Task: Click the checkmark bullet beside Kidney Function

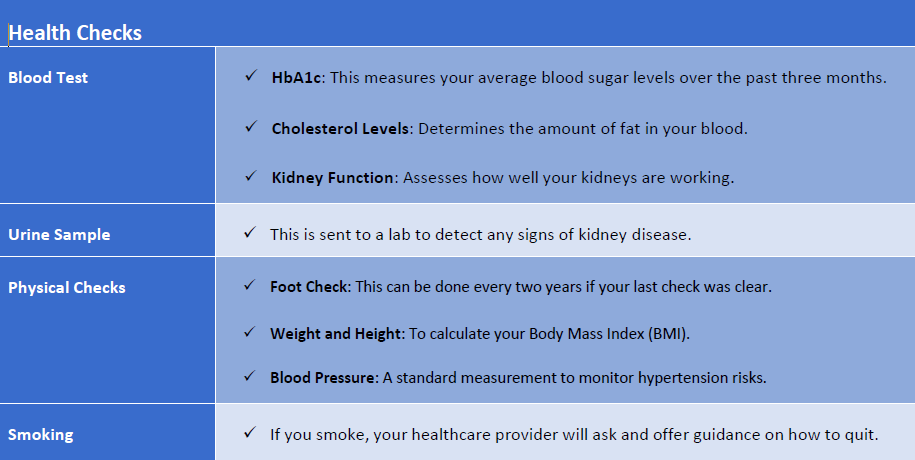Action: (x=251, y=176)
